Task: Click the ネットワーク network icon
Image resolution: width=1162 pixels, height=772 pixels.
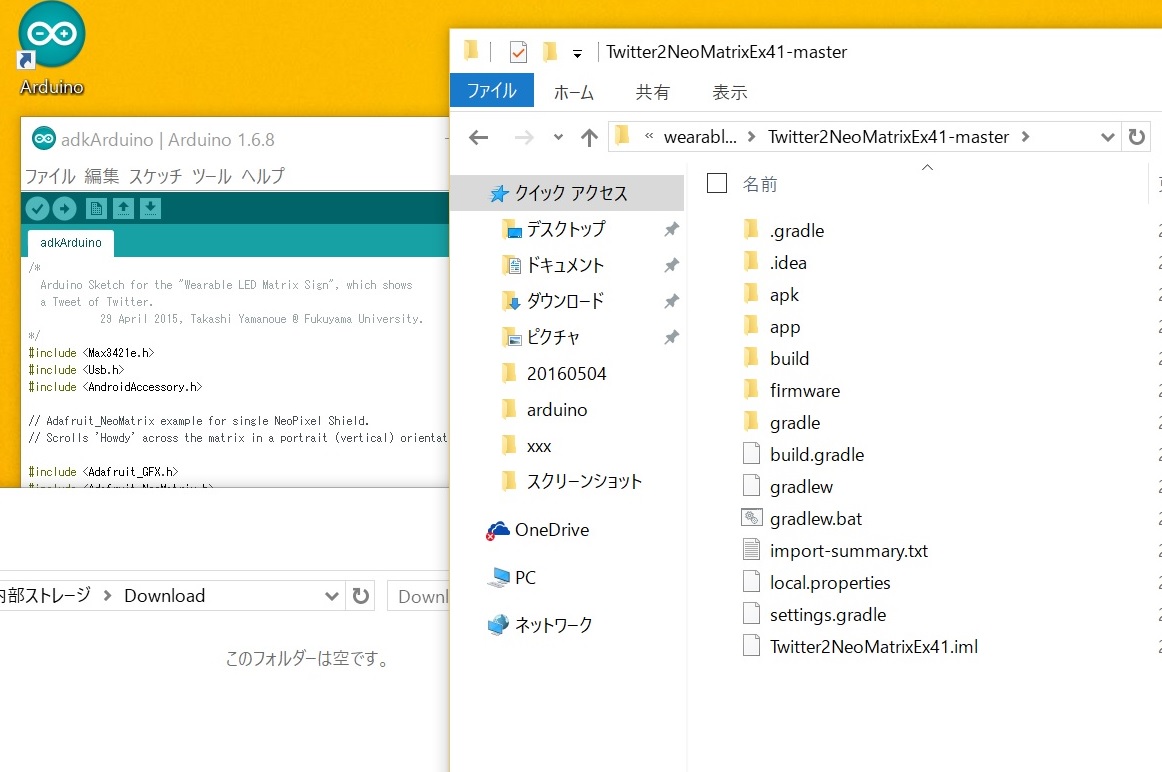Action: tap(498, 625)
